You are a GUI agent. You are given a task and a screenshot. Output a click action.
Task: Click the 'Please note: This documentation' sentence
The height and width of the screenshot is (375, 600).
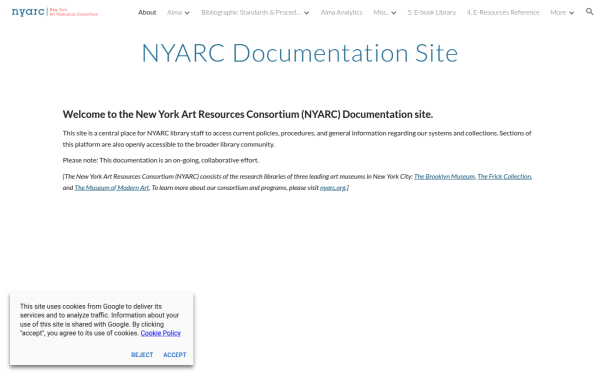coord(161,160)
